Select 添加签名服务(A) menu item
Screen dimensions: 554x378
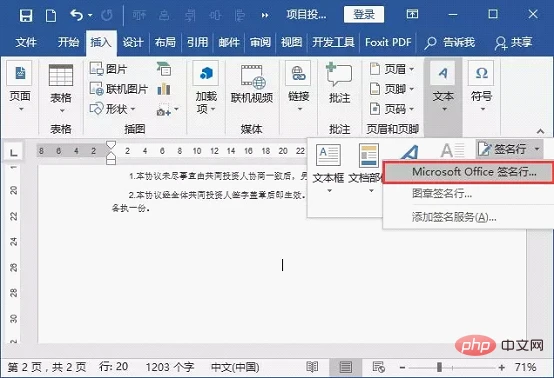[468, 217]
